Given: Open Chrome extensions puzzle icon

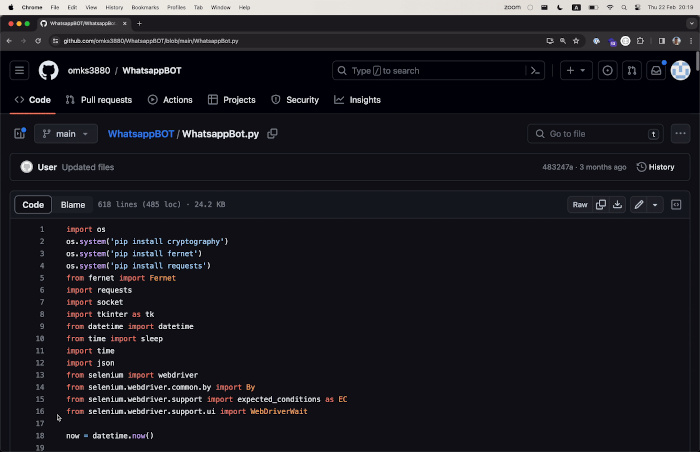Looking at the screenshot, I should click(x=640, y=41).
